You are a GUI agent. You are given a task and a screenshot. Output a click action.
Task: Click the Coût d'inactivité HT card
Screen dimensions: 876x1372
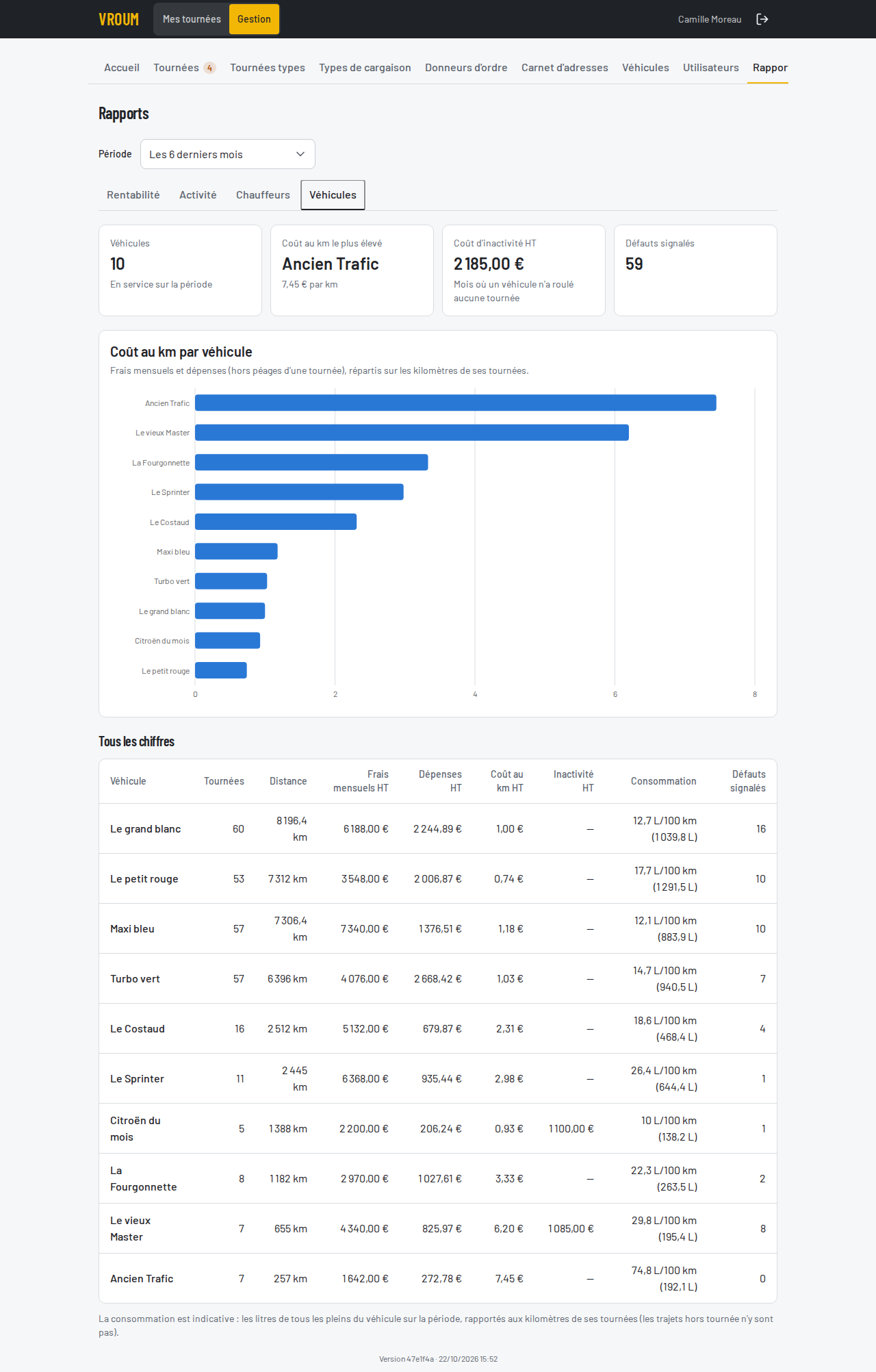(524, 270)
